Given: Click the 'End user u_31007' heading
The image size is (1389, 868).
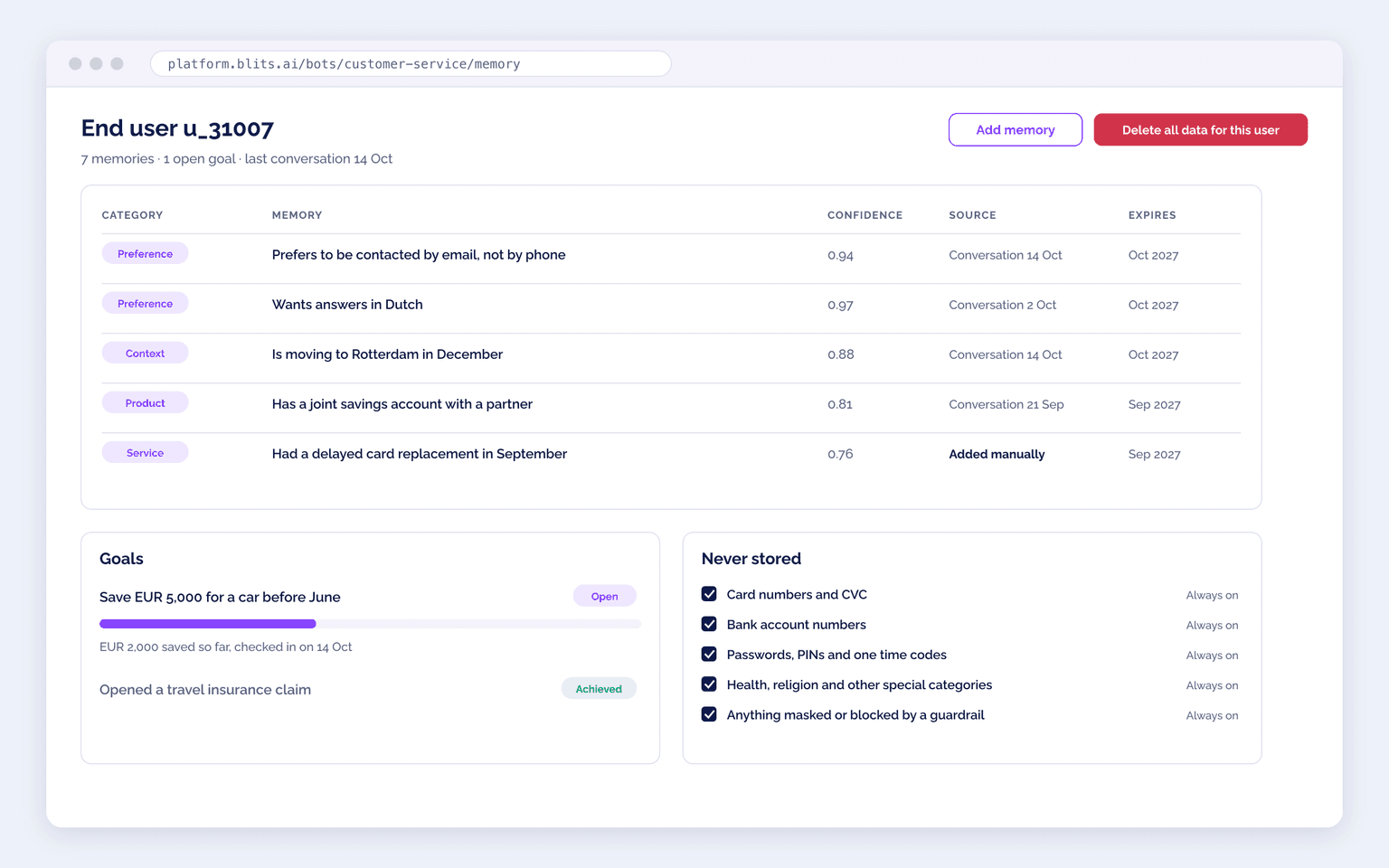Looking at the screenshot, I should [x=177, y=128].
